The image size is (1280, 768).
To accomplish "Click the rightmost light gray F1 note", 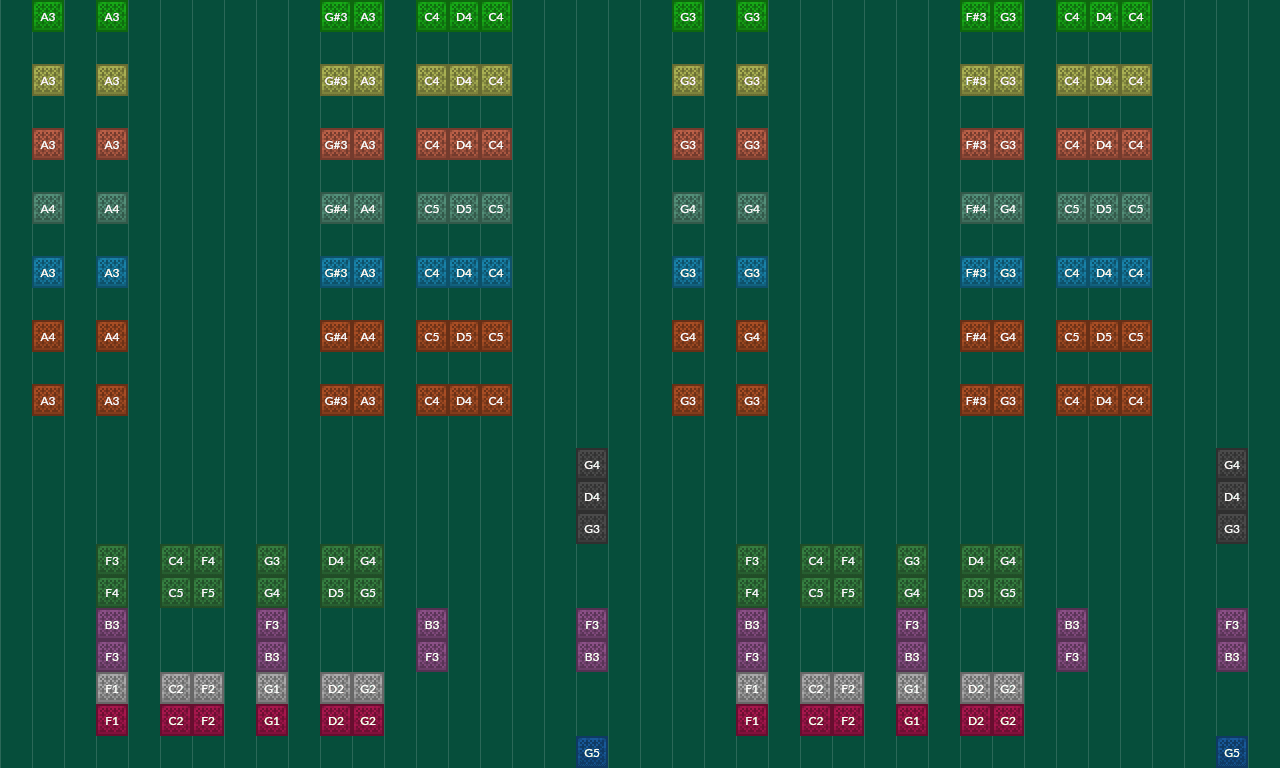I will coord(752,688).
